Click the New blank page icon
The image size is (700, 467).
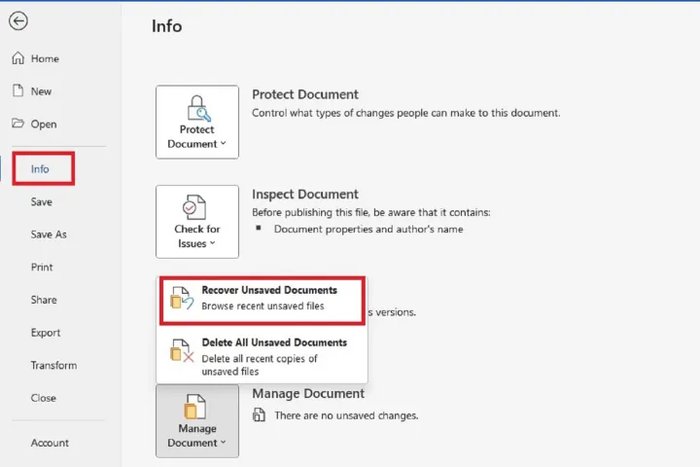coord(18,91)
